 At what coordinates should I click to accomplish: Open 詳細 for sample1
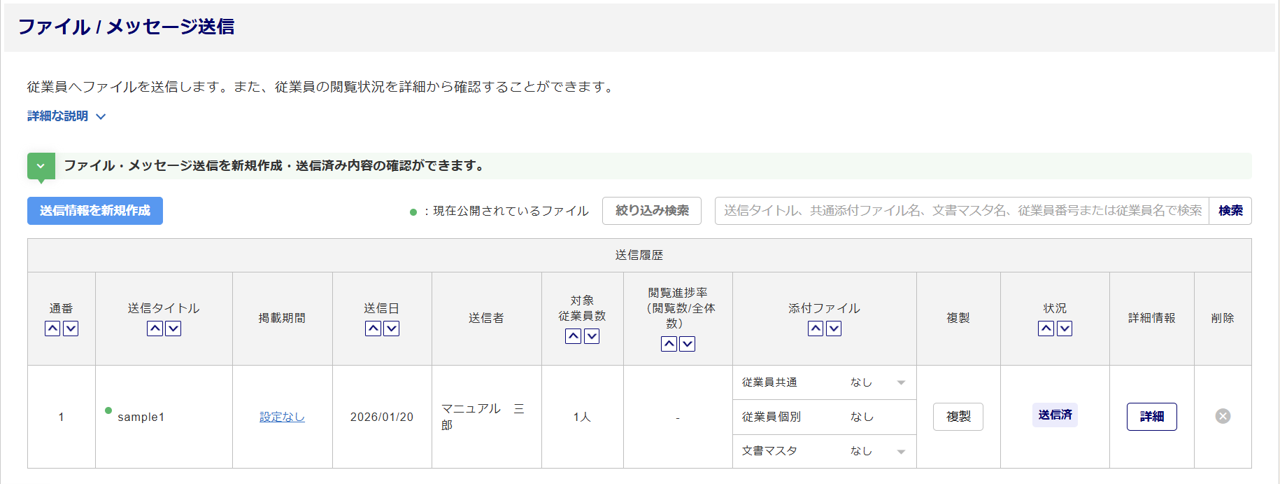pyautogui.click(x=1151, y=417)
